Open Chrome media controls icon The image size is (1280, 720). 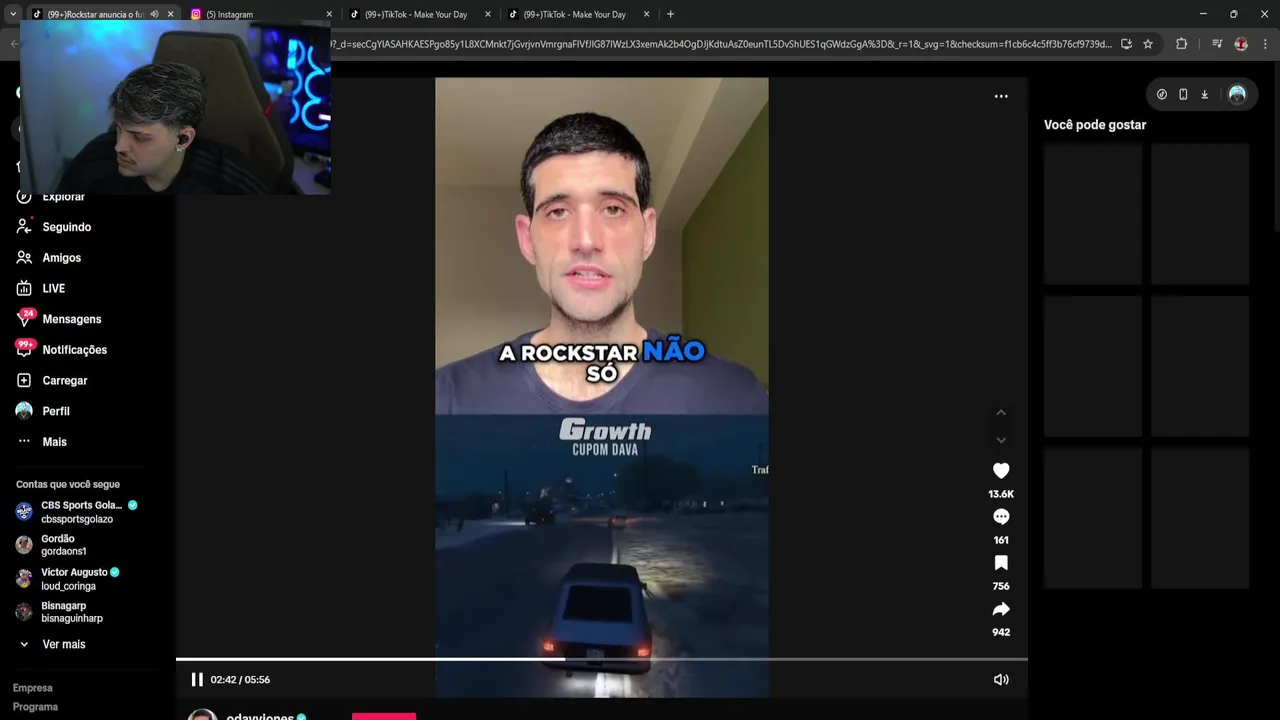tap(1217, 44)
